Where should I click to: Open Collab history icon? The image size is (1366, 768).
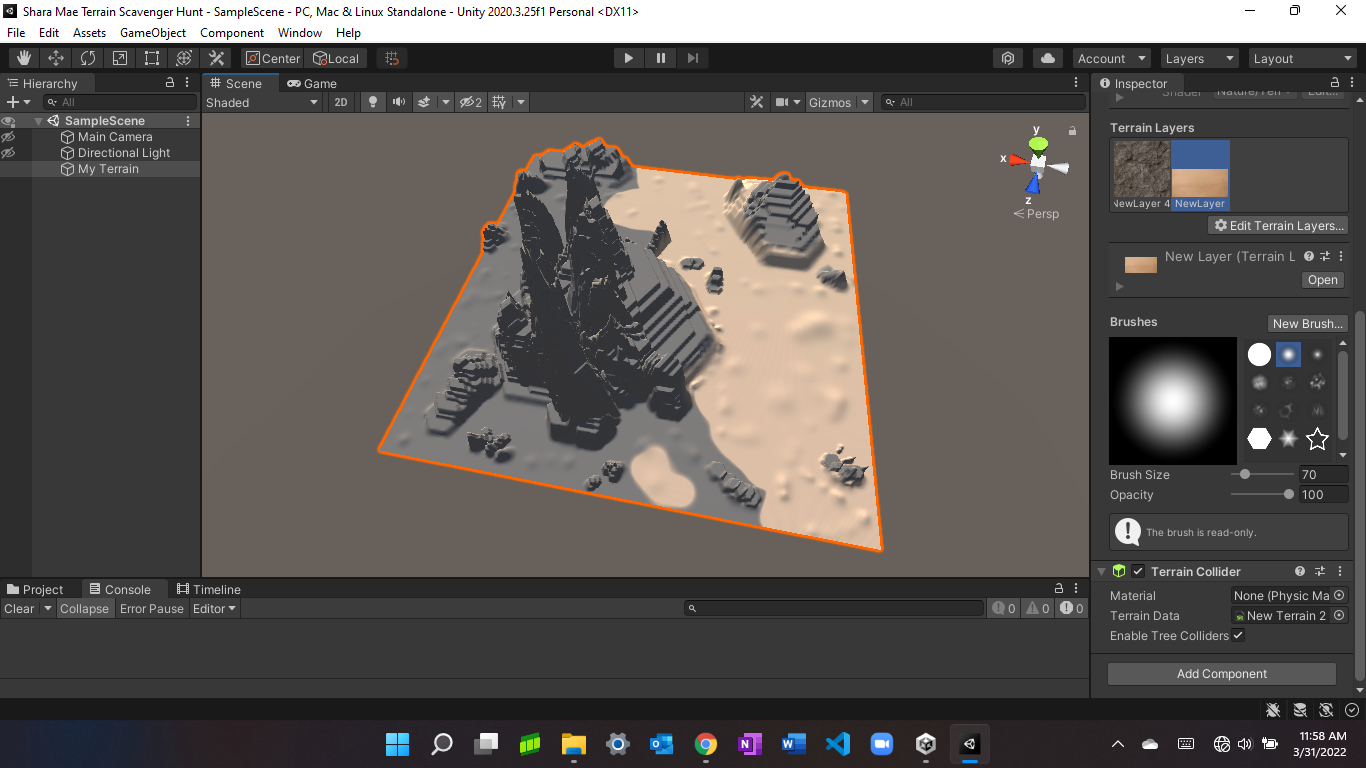(x=1009, y=58)
